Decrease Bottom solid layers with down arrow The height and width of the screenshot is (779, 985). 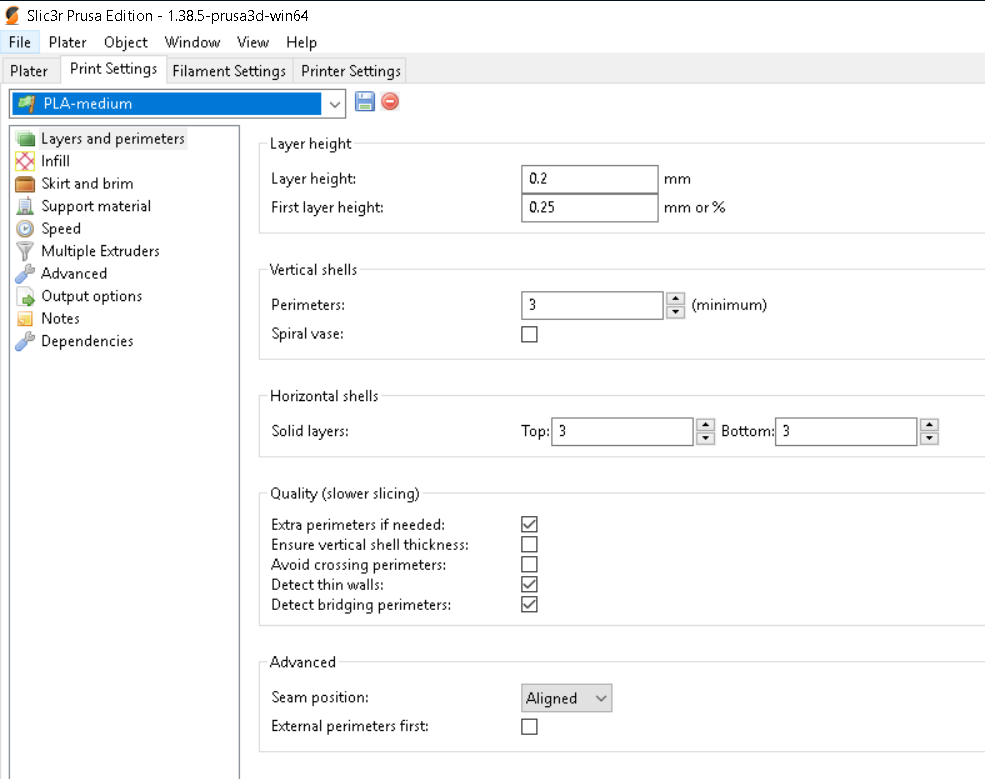tap(929, 439)
